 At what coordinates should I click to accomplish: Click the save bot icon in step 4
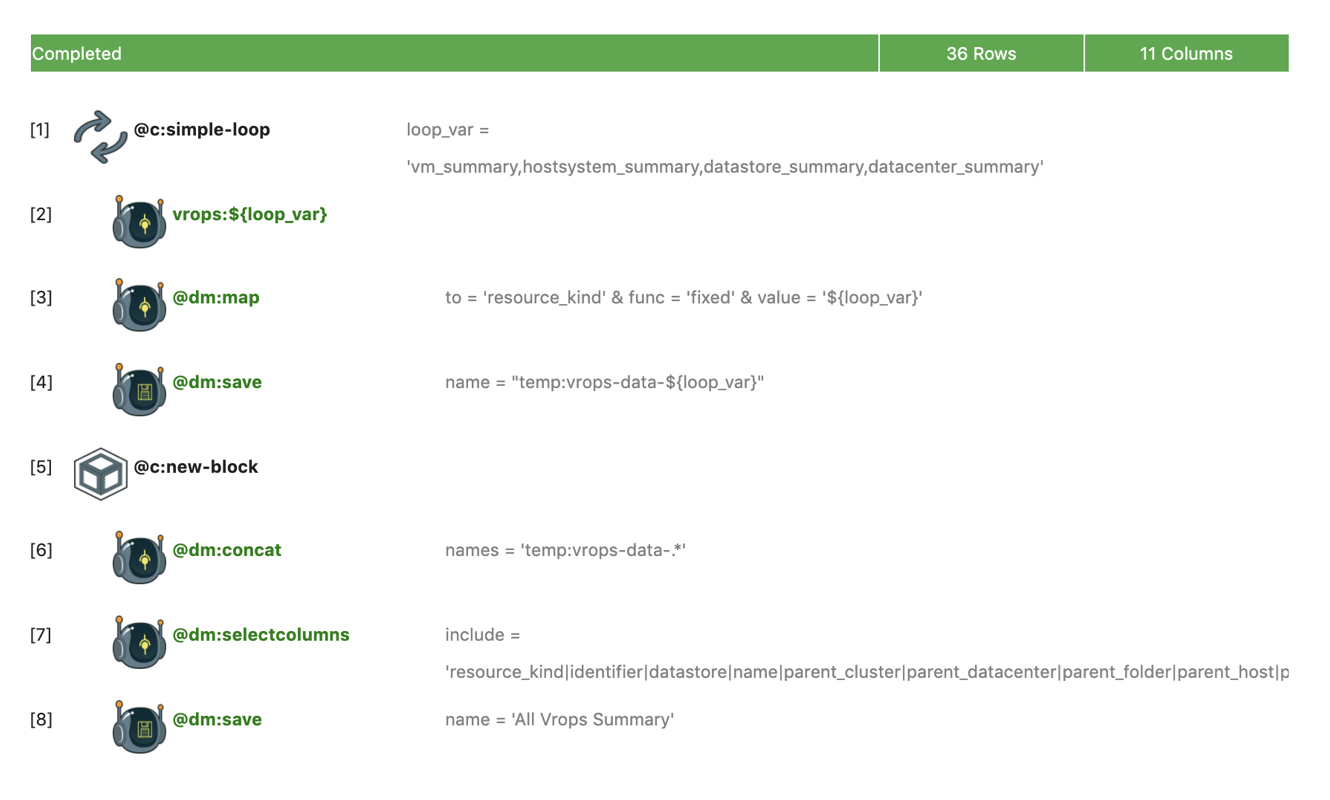point(139,389)
